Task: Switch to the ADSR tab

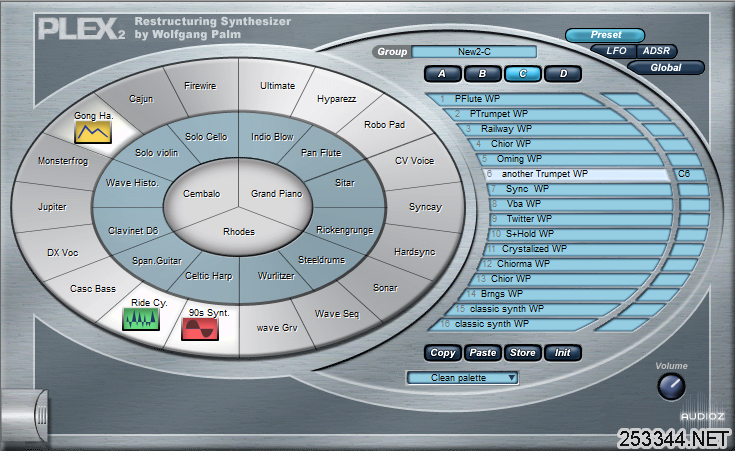Action: (x=656, y=51)
